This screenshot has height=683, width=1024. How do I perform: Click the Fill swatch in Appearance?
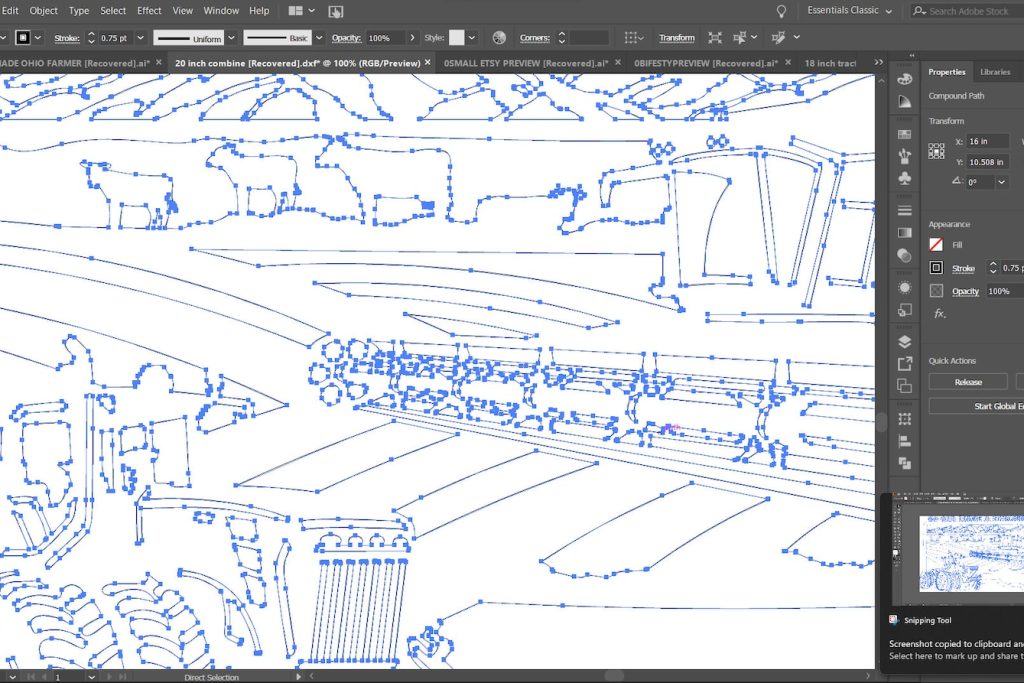click(936, 244)
